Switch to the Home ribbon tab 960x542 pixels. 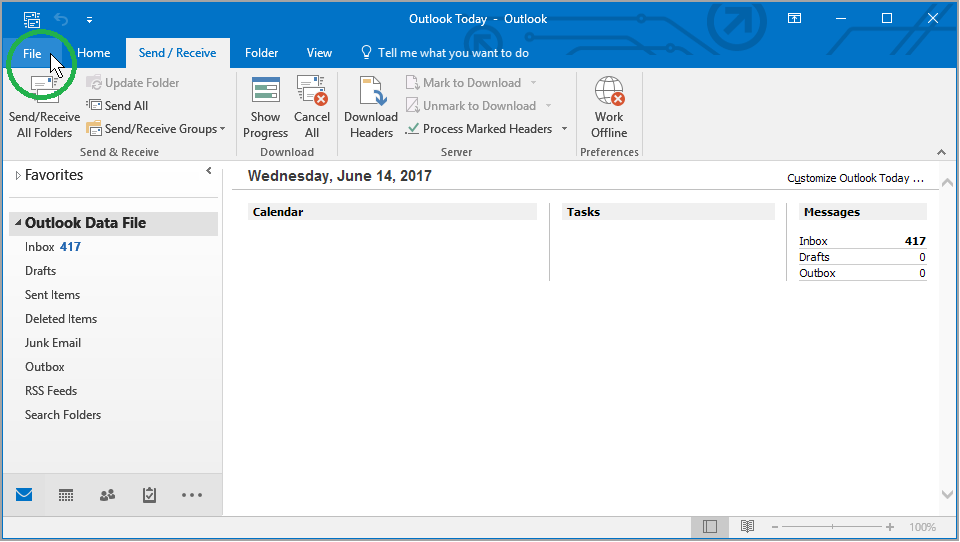point(94,53)
